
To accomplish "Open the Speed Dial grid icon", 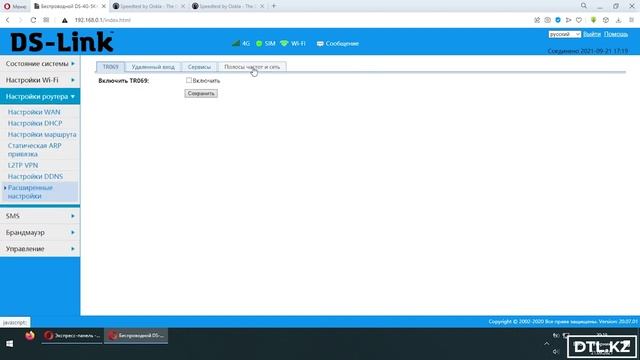I will click(46, 20).
